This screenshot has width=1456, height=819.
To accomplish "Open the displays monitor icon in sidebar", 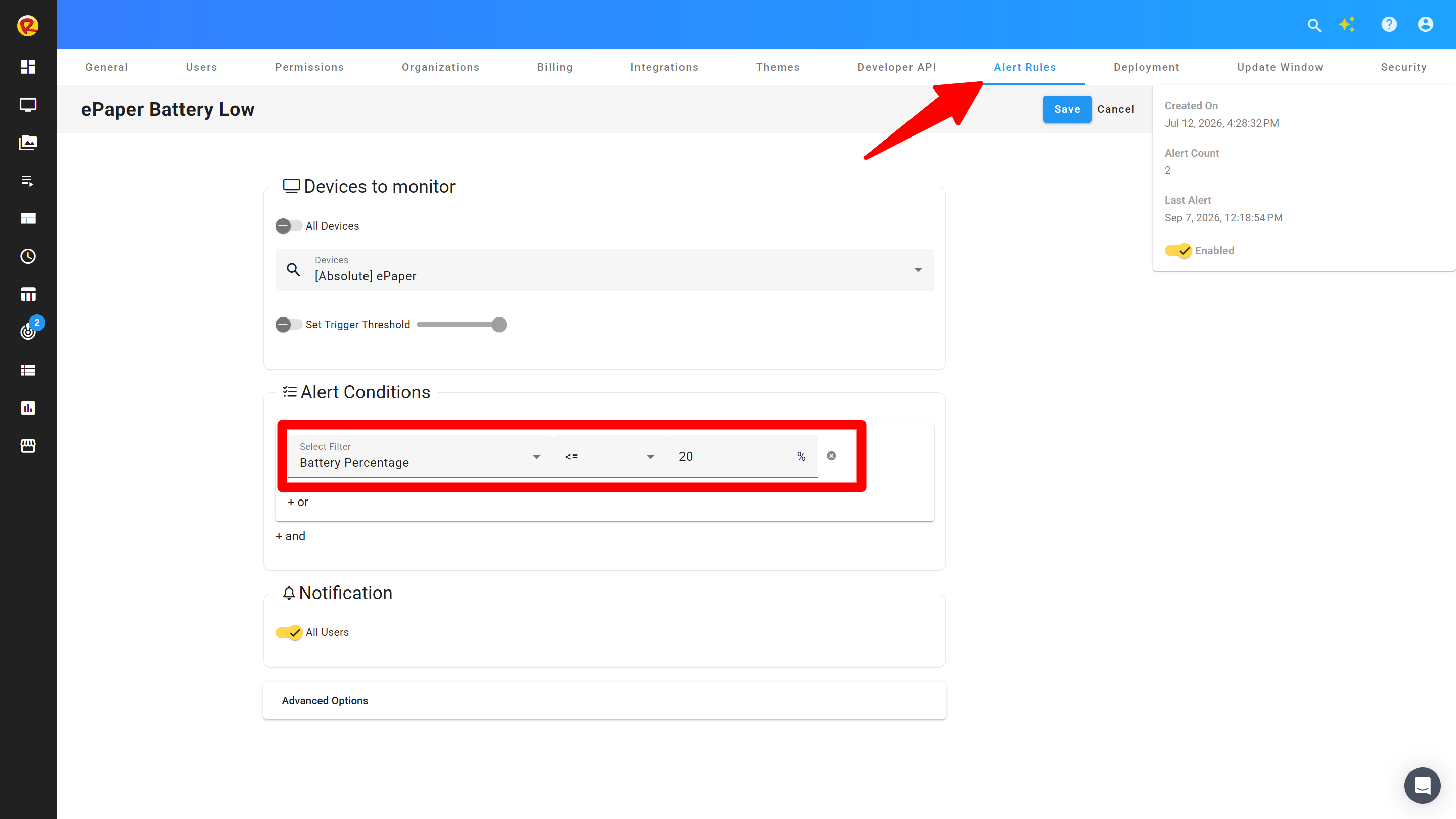I will [x=28, y=105].
